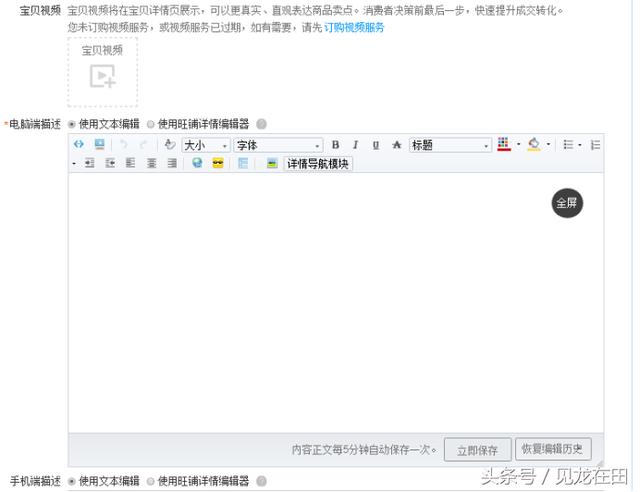Select 使用旺铺详情编辑器 for 手机端描述
Viewport: 640px width, 492px height.
pyautogui.click(x=151, y=481)
